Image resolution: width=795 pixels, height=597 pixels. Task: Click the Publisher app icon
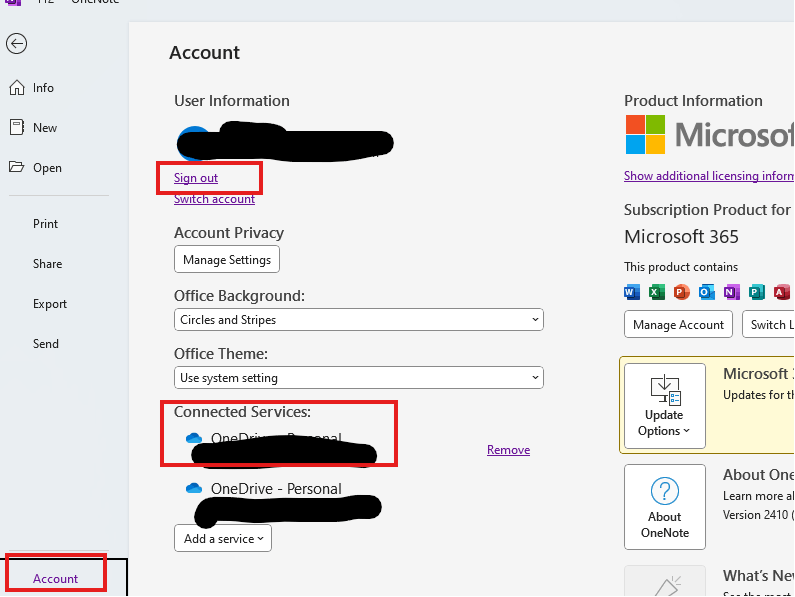pyautogui.click(x=756, y=292)
